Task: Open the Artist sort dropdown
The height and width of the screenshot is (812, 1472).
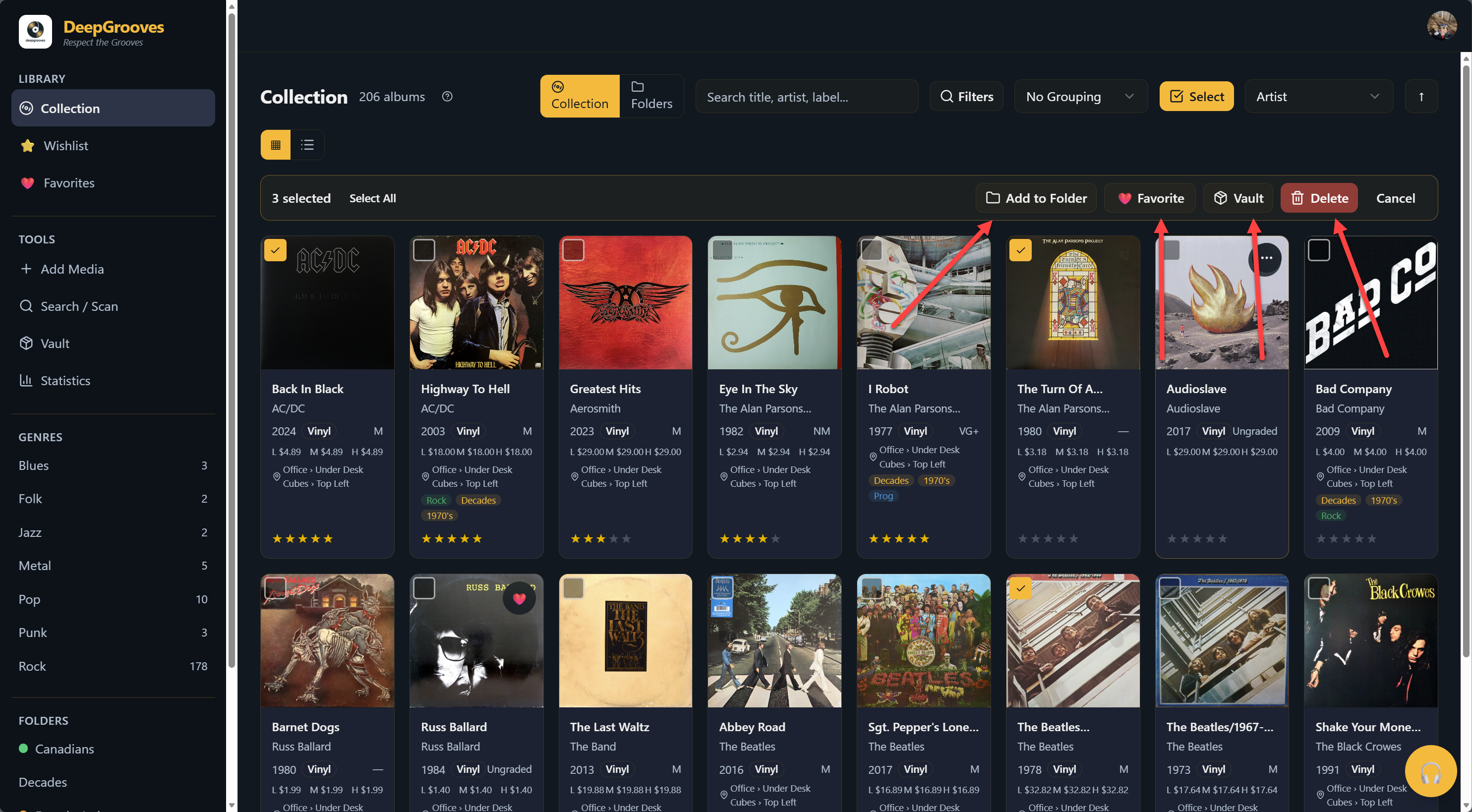Action: [x=1319, y=97]
